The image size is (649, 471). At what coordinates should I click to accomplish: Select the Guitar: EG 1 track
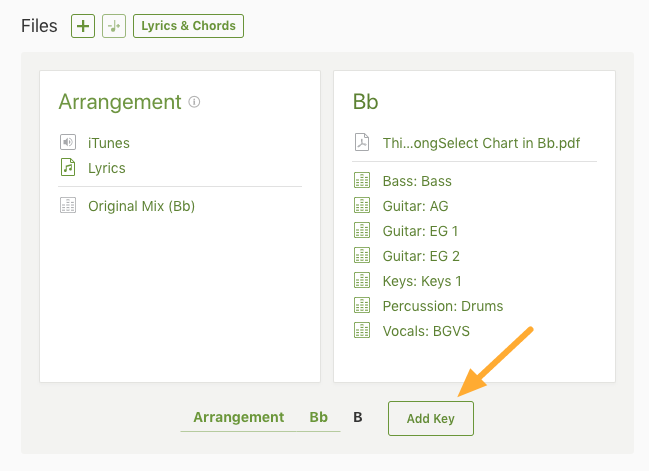(421, 231)
